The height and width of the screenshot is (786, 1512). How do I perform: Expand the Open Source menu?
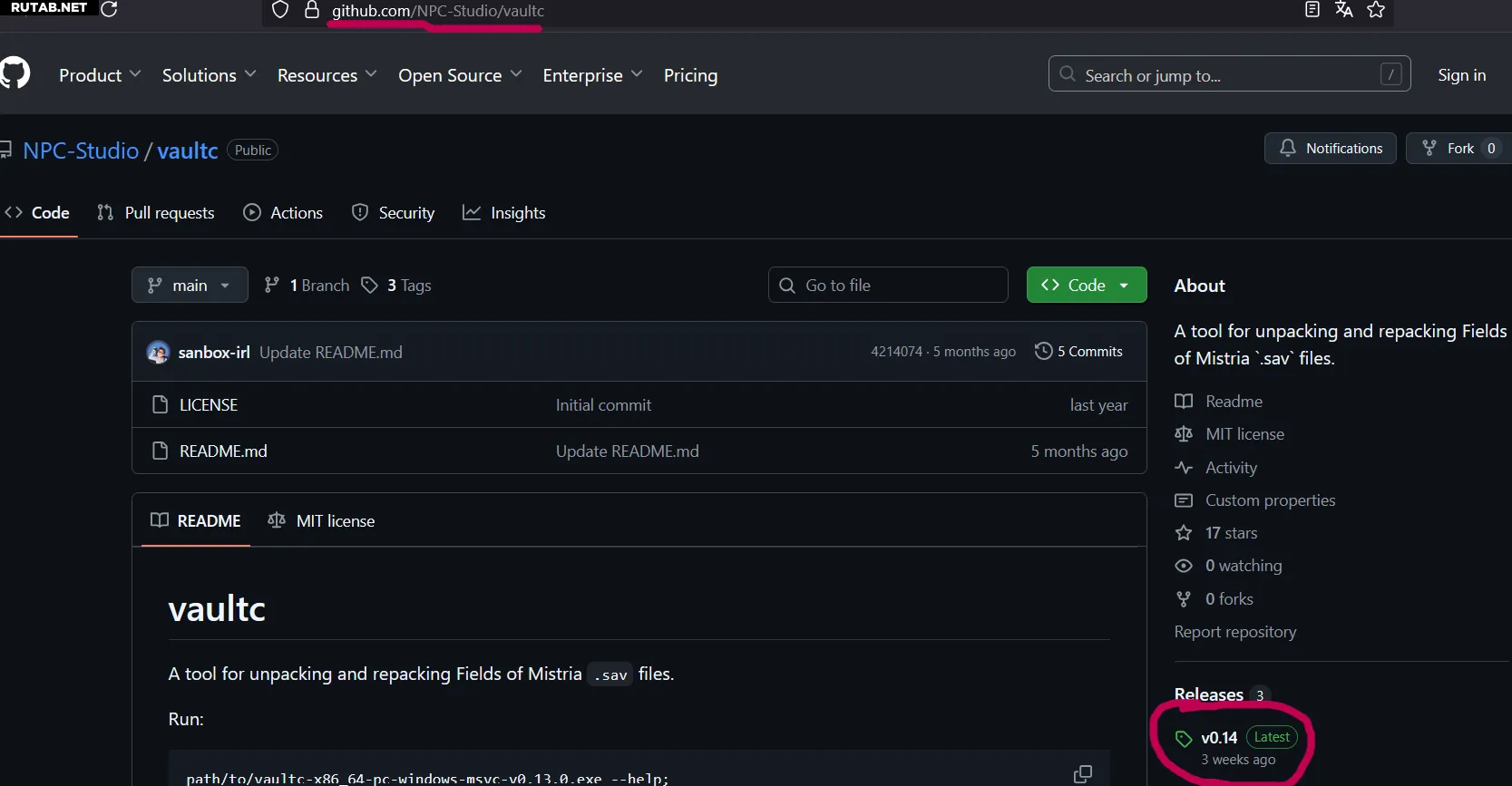[460, 75]
